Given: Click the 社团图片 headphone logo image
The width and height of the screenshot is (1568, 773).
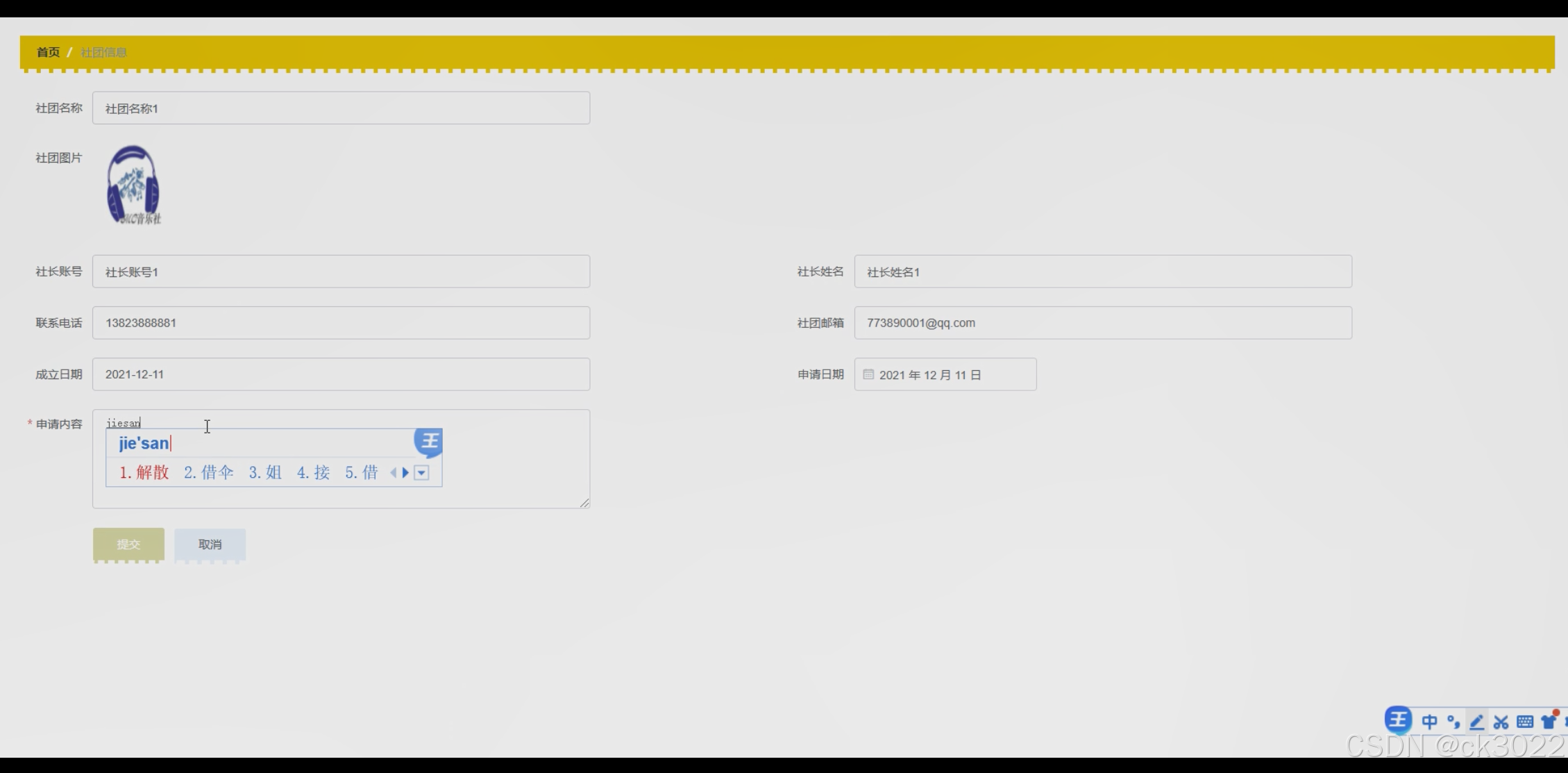Looking at the screenshot, I should pos(133,185).
